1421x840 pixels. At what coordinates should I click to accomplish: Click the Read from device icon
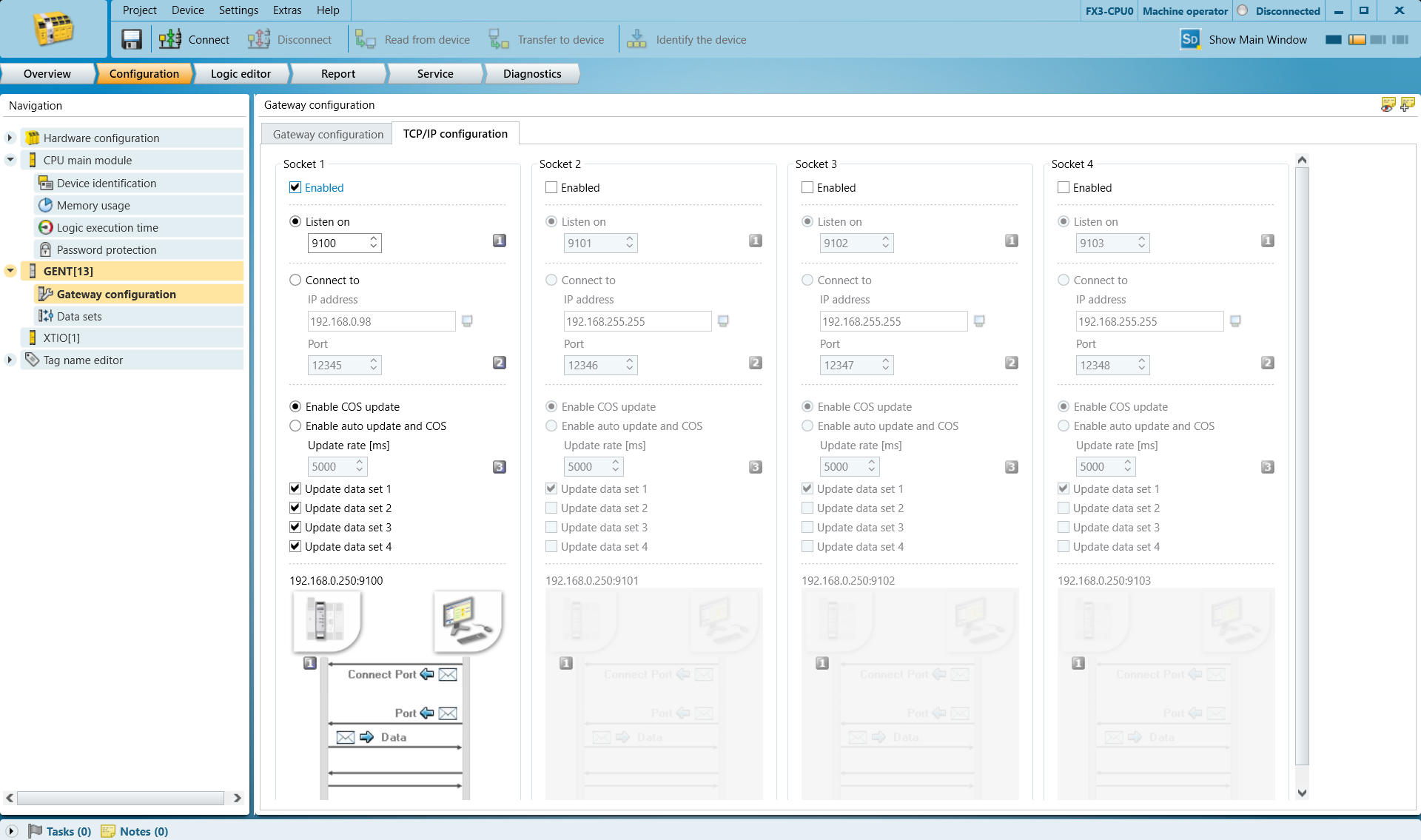(x=365, y=39)
